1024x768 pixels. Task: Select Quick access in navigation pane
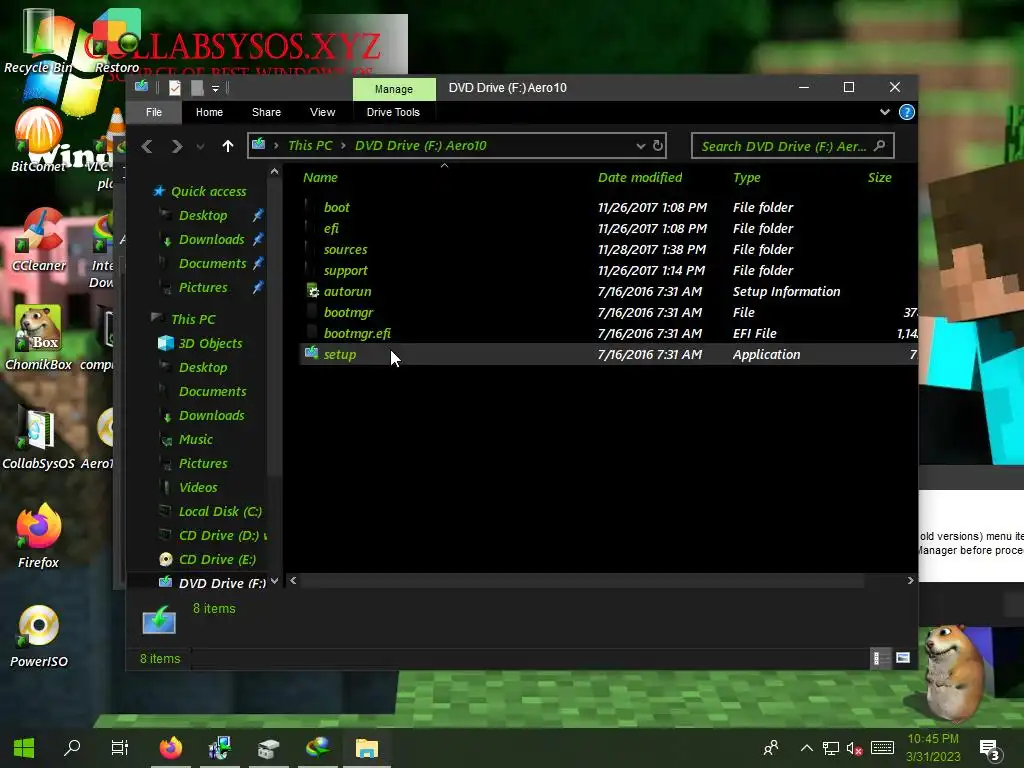click(208, 191)
